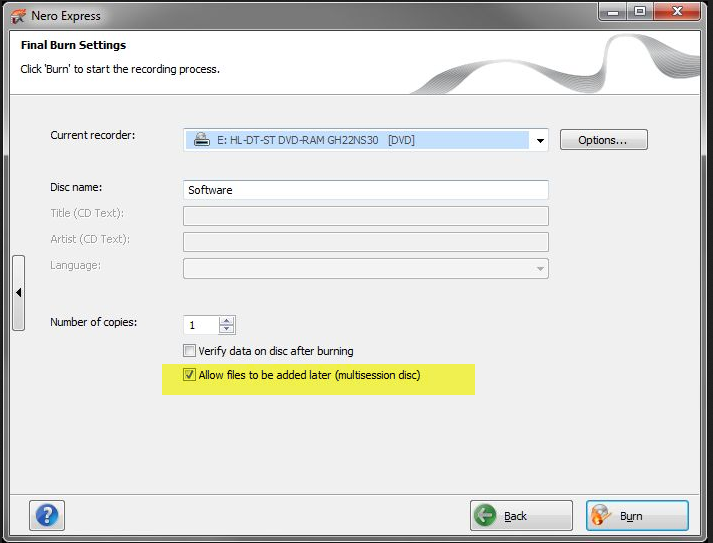This screenshot has height=543, width=713.
Task: Click the Disc name field containing Software
Action: coord(366,190)
